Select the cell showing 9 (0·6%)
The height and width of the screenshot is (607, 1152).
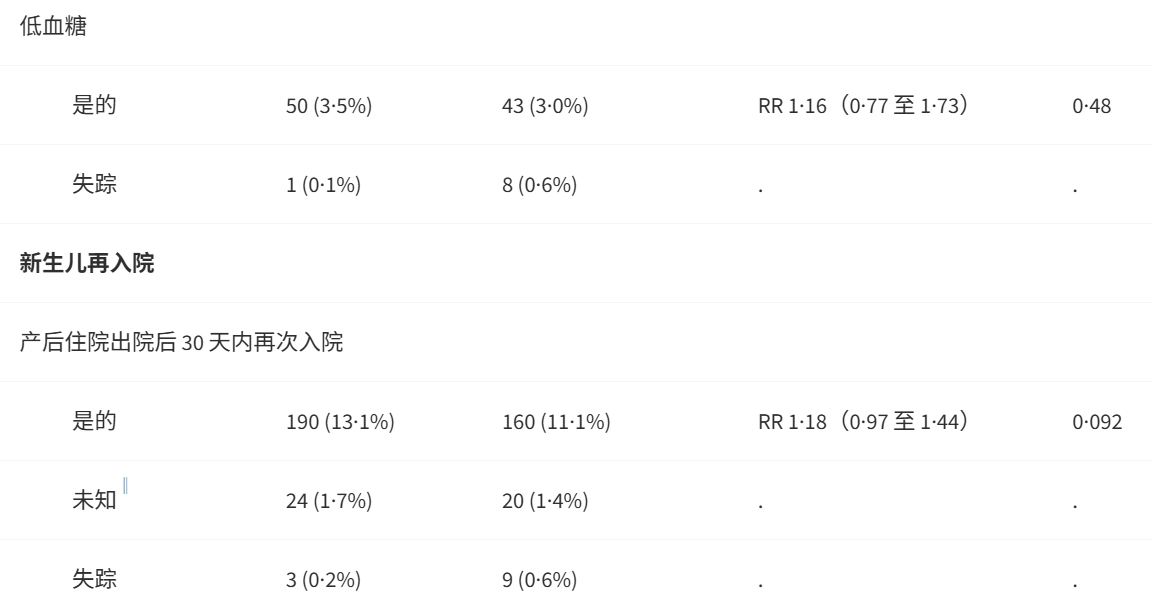tap(539, 580)
